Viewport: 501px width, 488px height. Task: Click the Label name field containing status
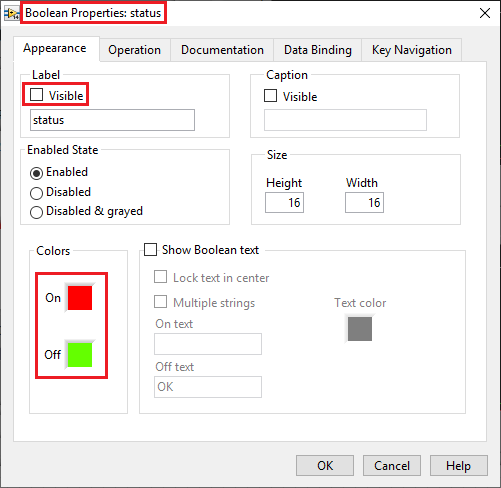pos(112,120)
